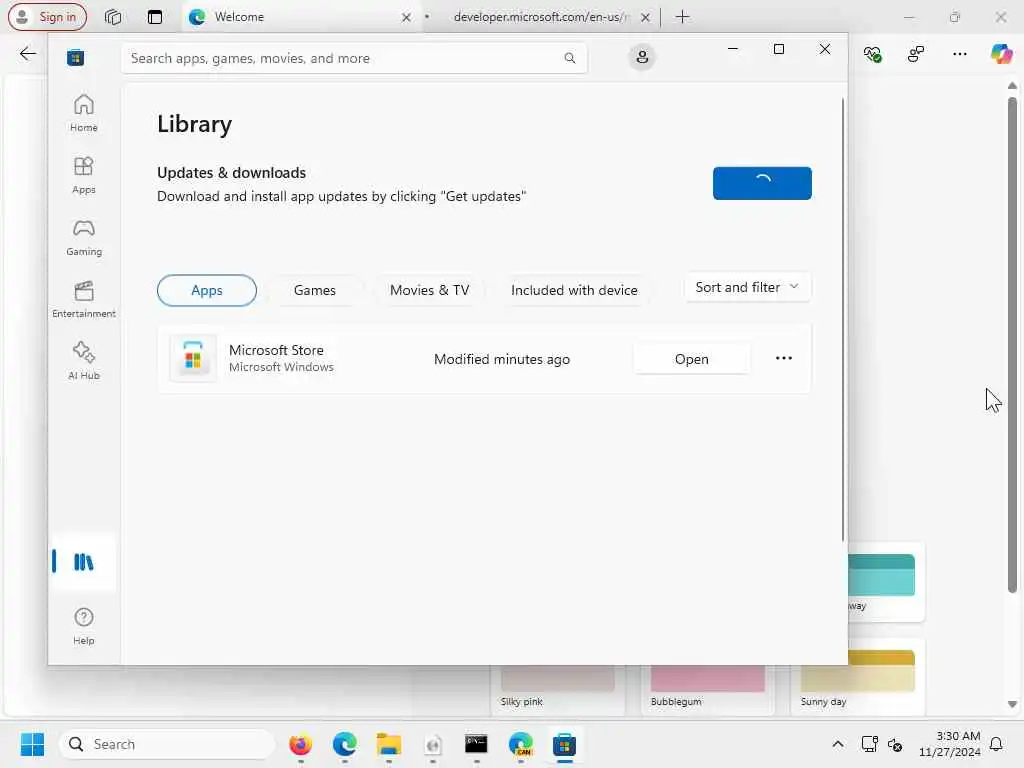Screen dimensions: 1024x768
Task: Select Included with device filter tab
Action: [x=574, y=290]
